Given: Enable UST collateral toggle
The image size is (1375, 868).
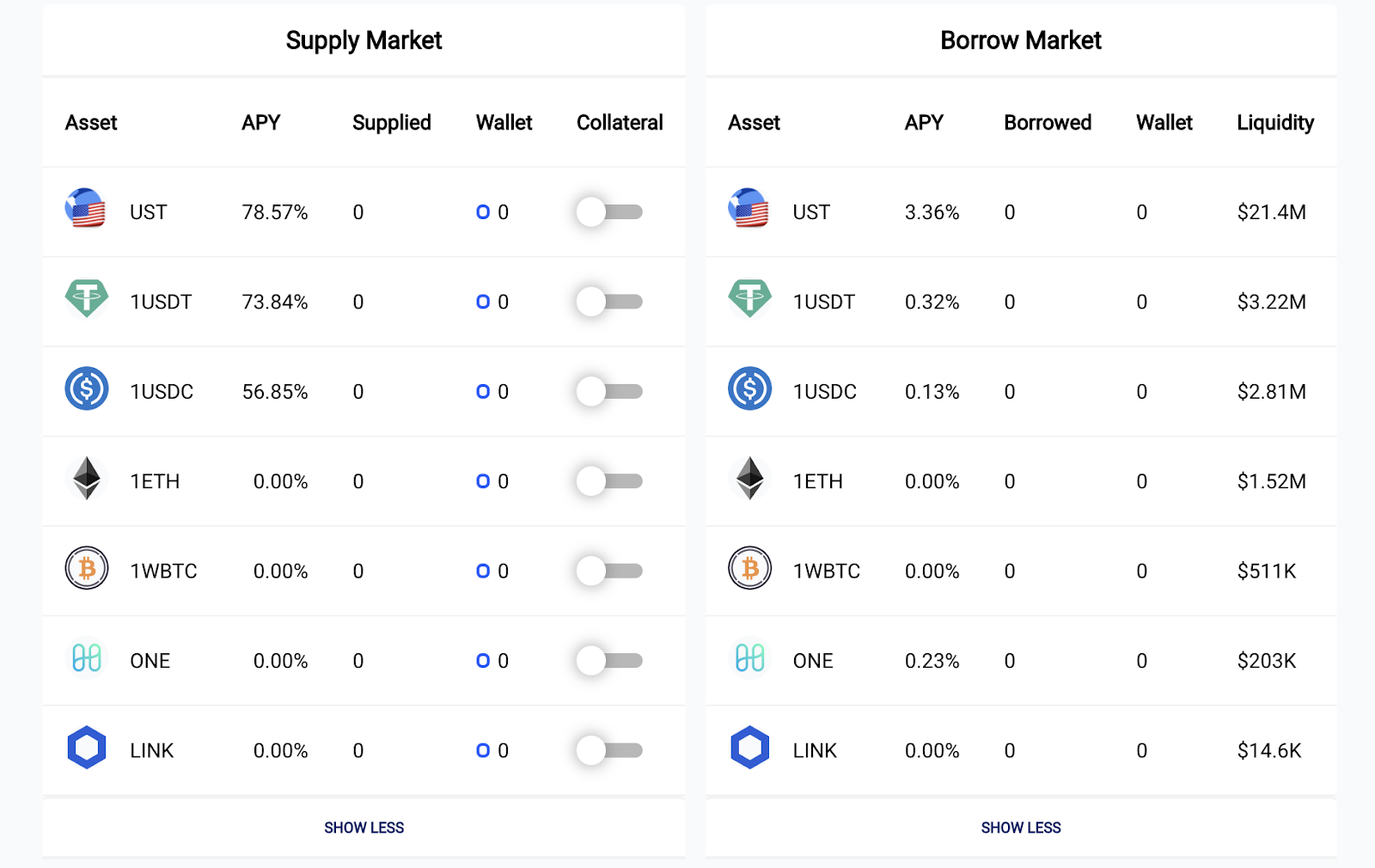Looking at the screenshot, I should (x=609, y=212).
